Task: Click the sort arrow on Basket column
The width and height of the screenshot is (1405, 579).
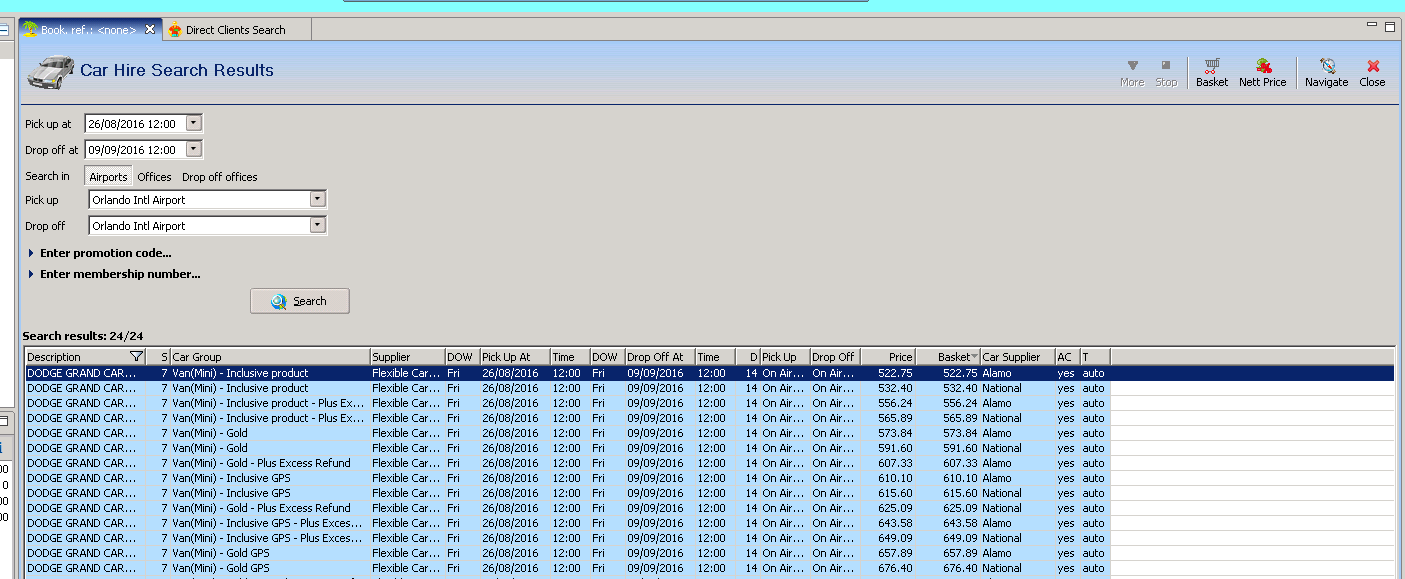Action: pyautogui.click(x=974, y=357)
